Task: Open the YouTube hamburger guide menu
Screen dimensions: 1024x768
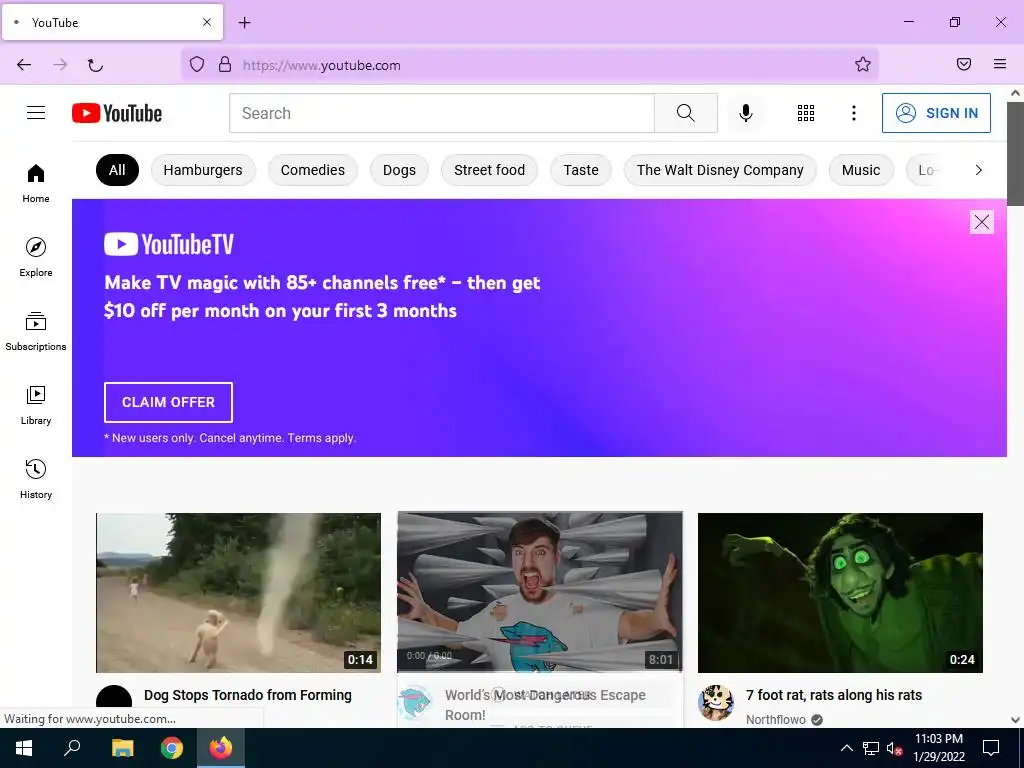Action: [x=36, y=113]
